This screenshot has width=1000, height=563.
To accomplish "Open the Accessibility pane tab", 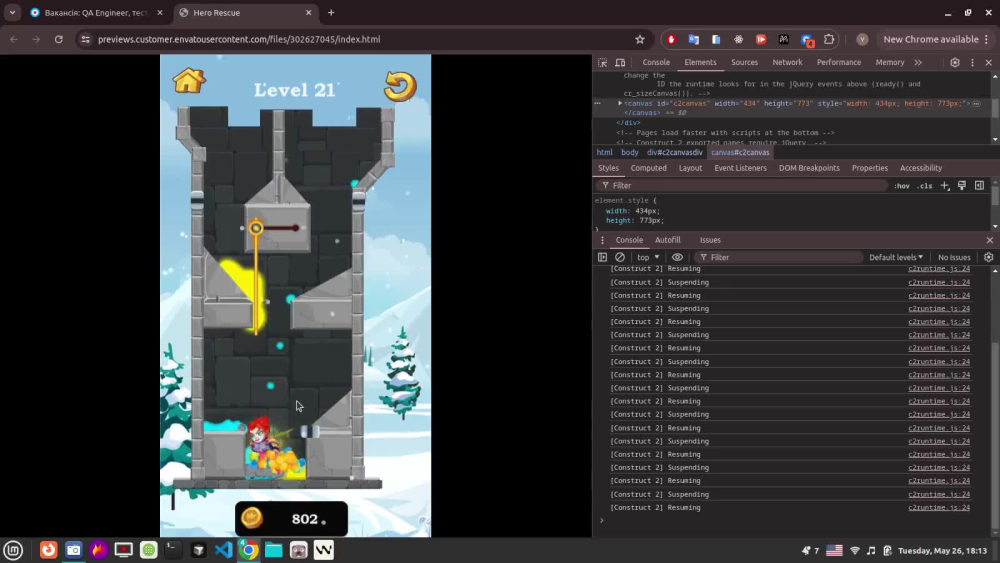I will [x=920, y=168].
